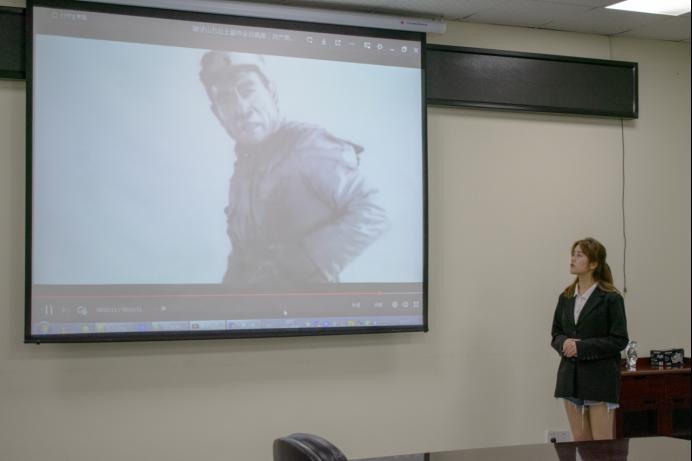
Task: Click the first round icon in bottom-right controls
Action: 394,305
